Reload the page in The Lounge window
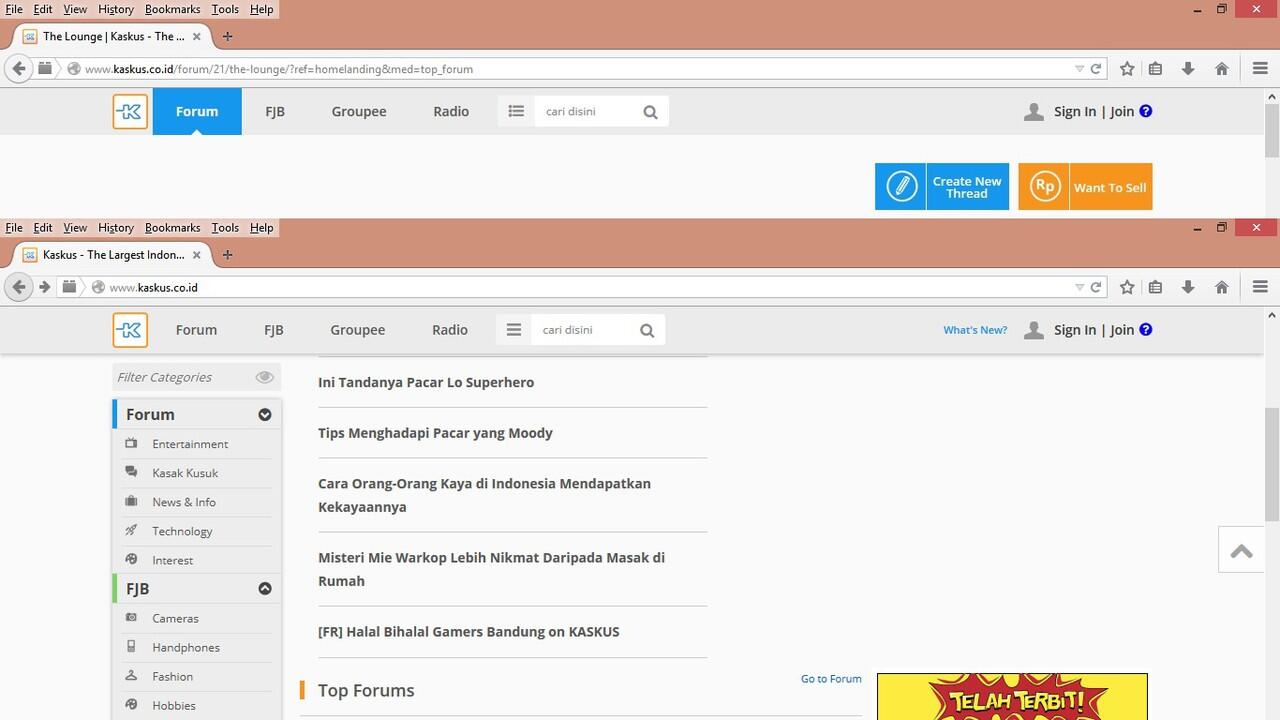The image size is (1280, 720). click(1096, 69)
